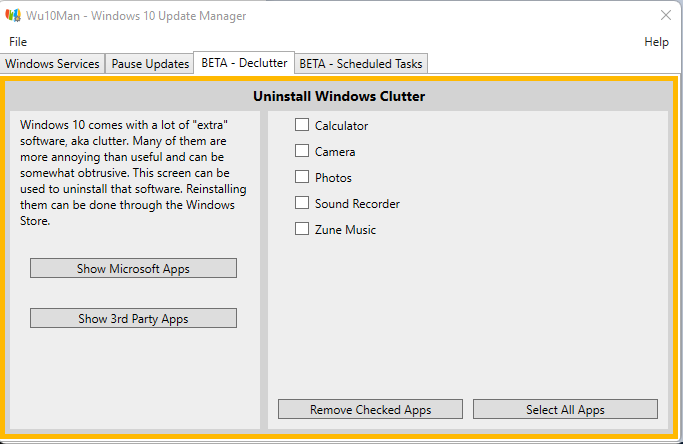Click the Wu10Man app icon in title bar
Viewport: 683px width, 444px height.
click(x=13, y=15)
